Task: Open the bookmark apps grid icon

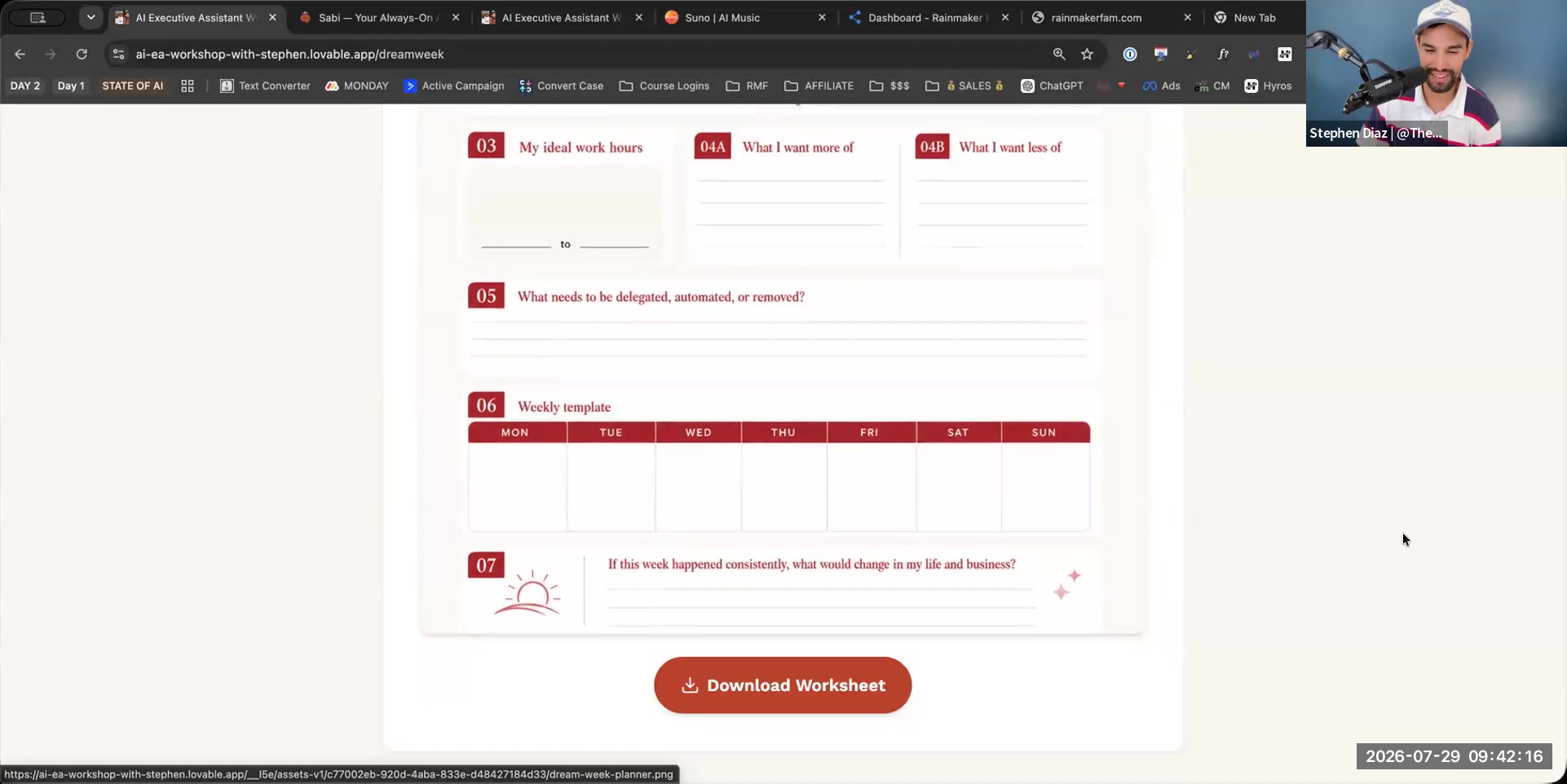Action: tap(188, 86)
